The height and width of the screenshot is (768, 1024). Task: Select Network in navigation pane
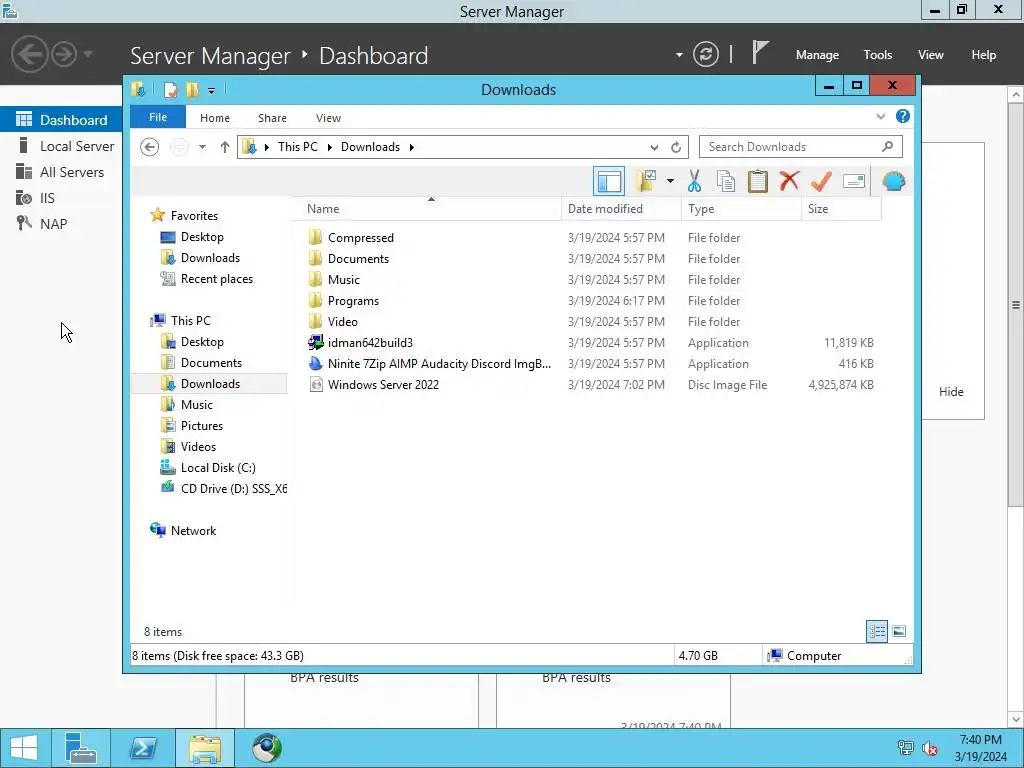[193, 531]
